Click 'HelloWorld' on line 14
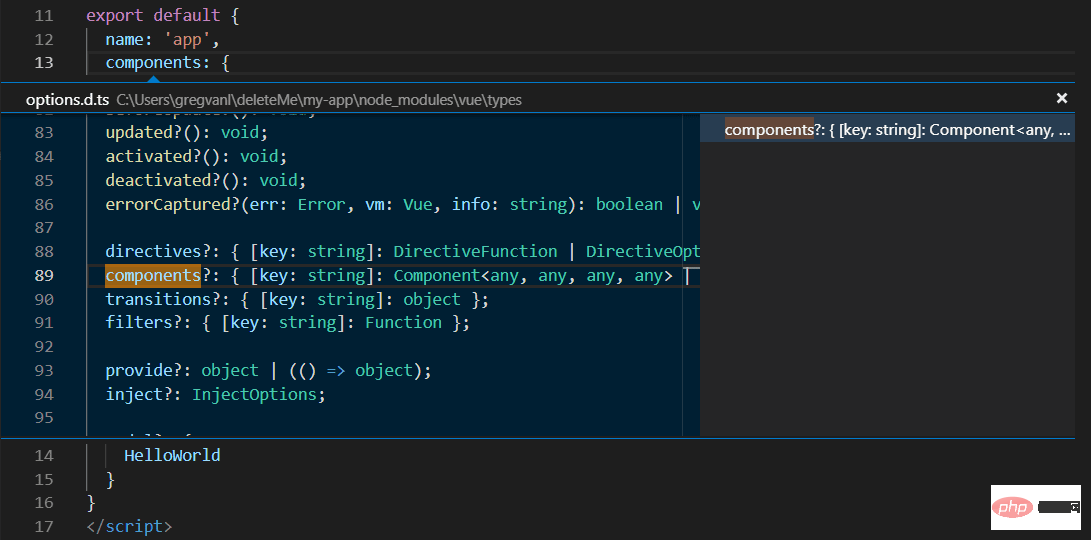 click(x=172, y=456)
